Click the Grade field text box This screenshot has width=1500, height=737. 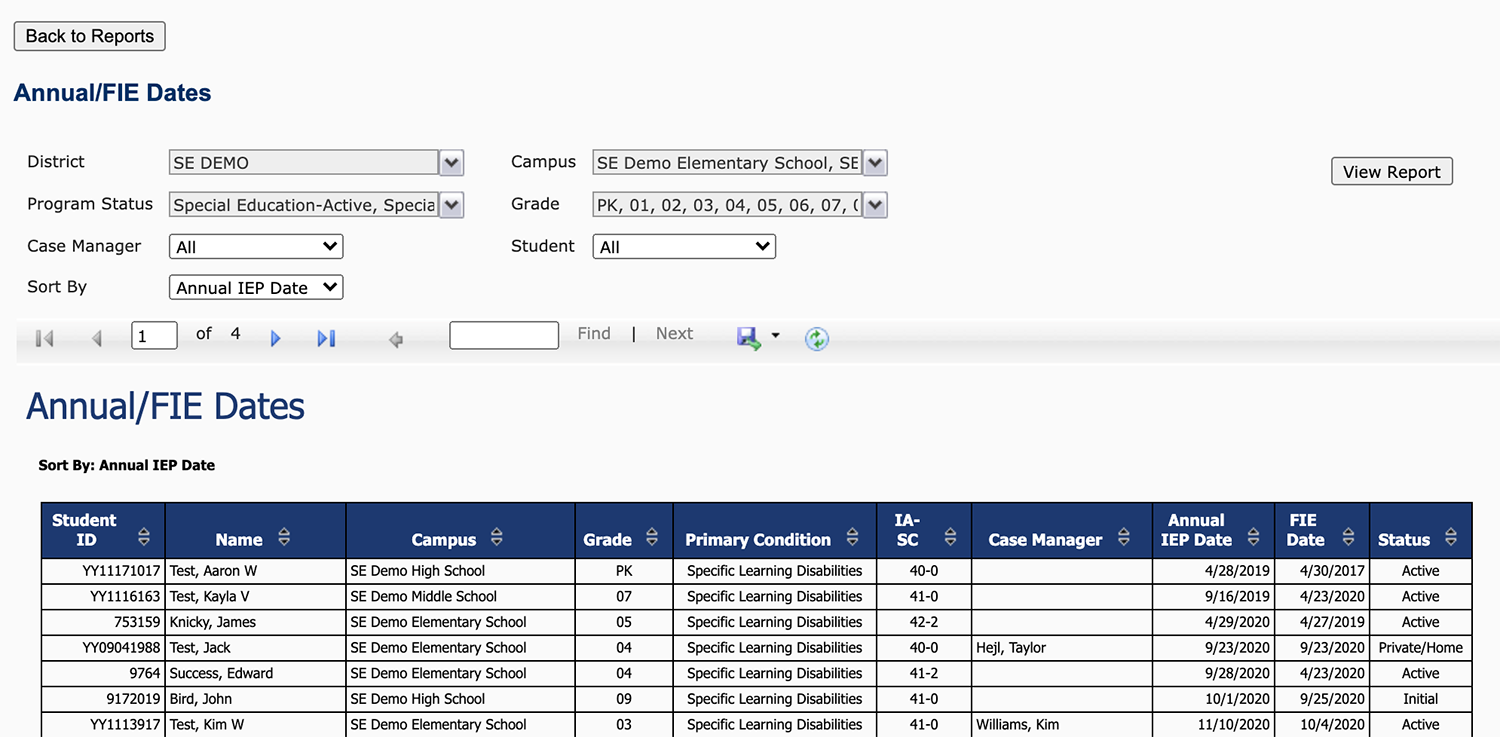pos(728,205)
